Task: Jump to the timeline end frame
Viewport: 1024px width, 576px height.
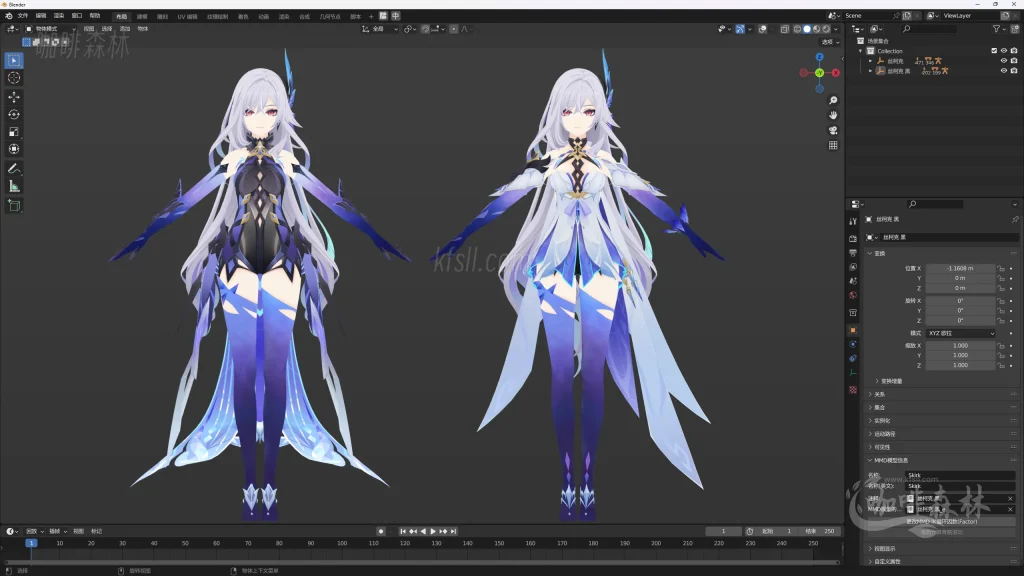Action: 453,532
